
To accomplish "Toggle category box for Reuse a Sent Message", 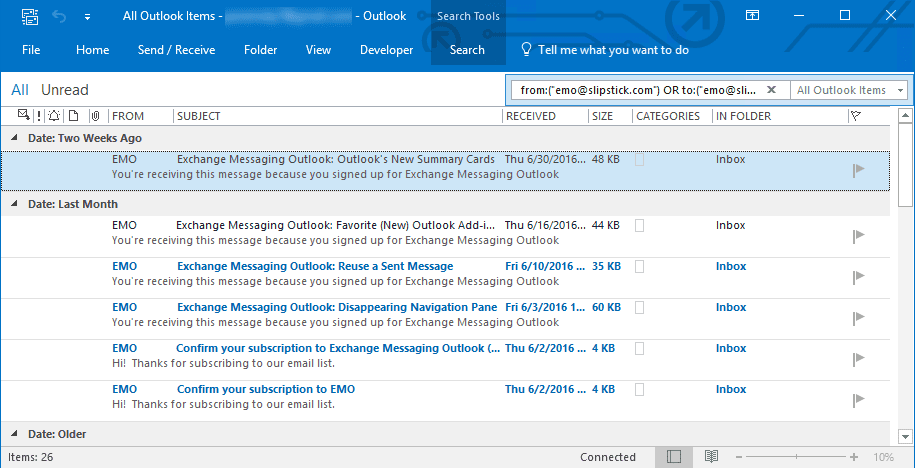I will (x=640, y=267).
